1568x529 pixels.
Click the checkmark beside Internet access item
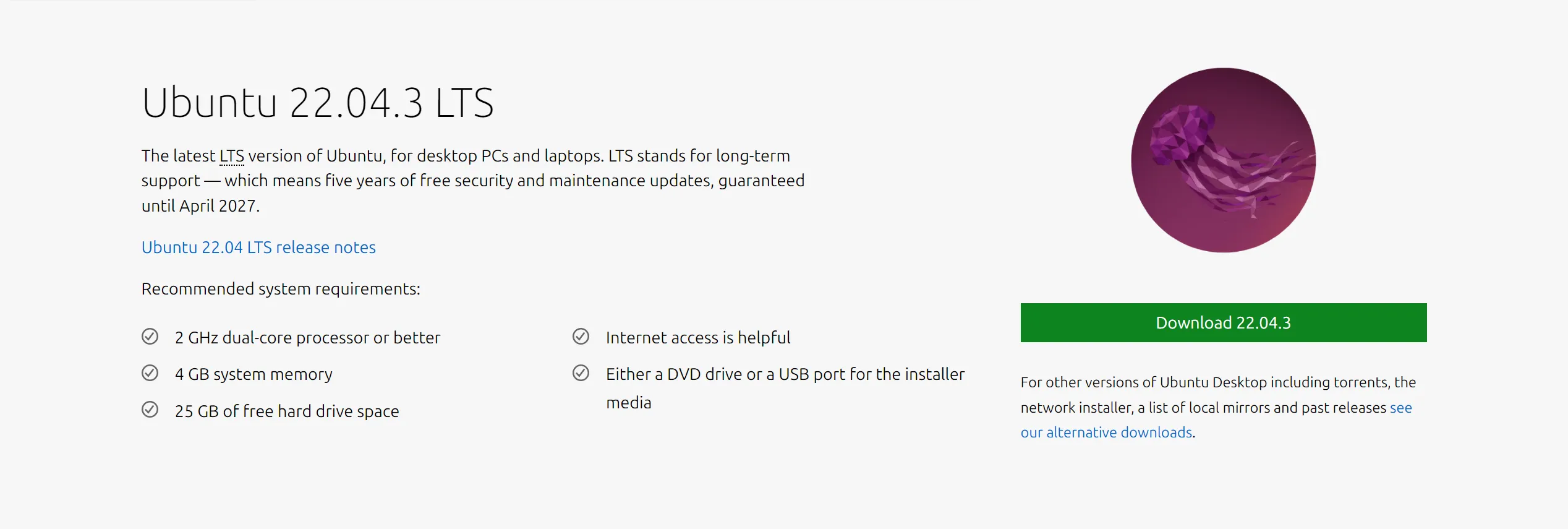tap(581, 336)
